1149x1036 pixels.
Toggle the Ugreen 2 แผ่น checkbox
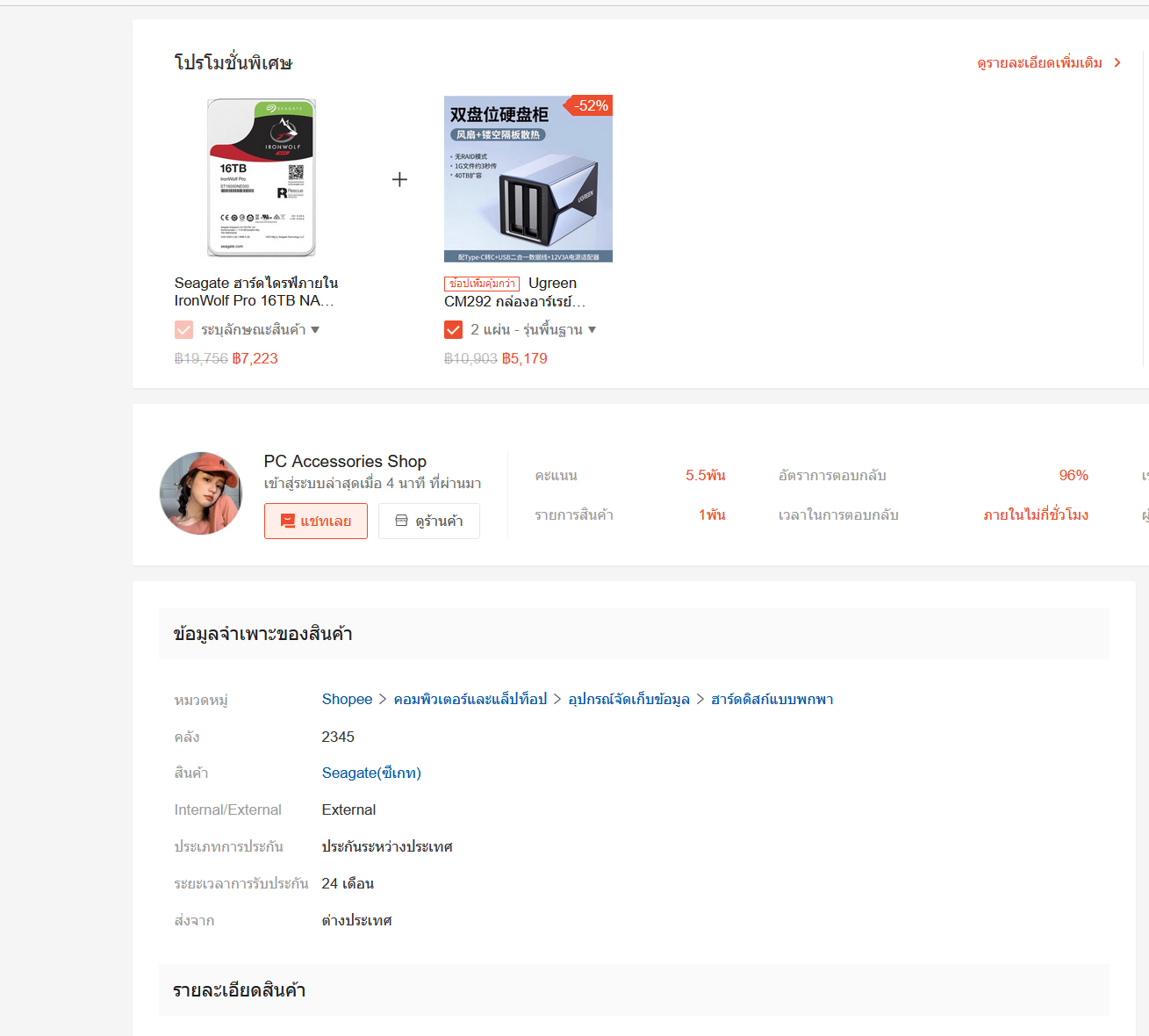[453, 330]
